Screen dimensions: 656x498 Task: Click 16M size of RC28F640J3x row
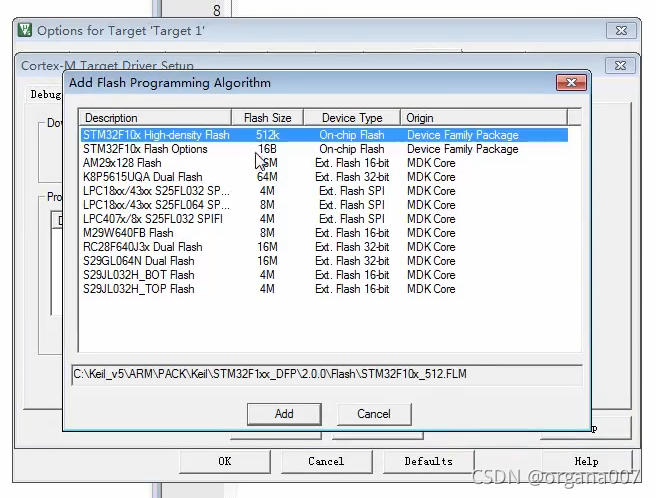click(x=267, y=247)
